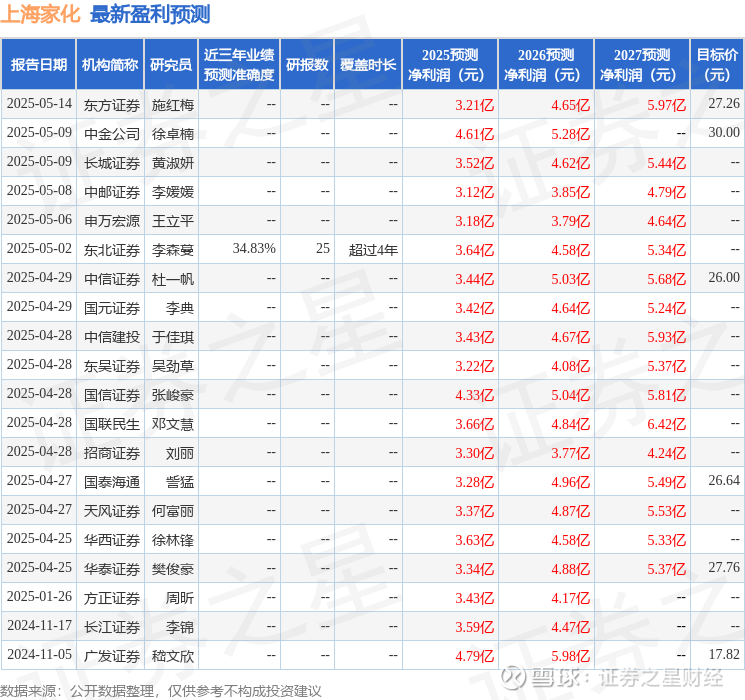Click the date 2025-05-14

pos(39,104)
